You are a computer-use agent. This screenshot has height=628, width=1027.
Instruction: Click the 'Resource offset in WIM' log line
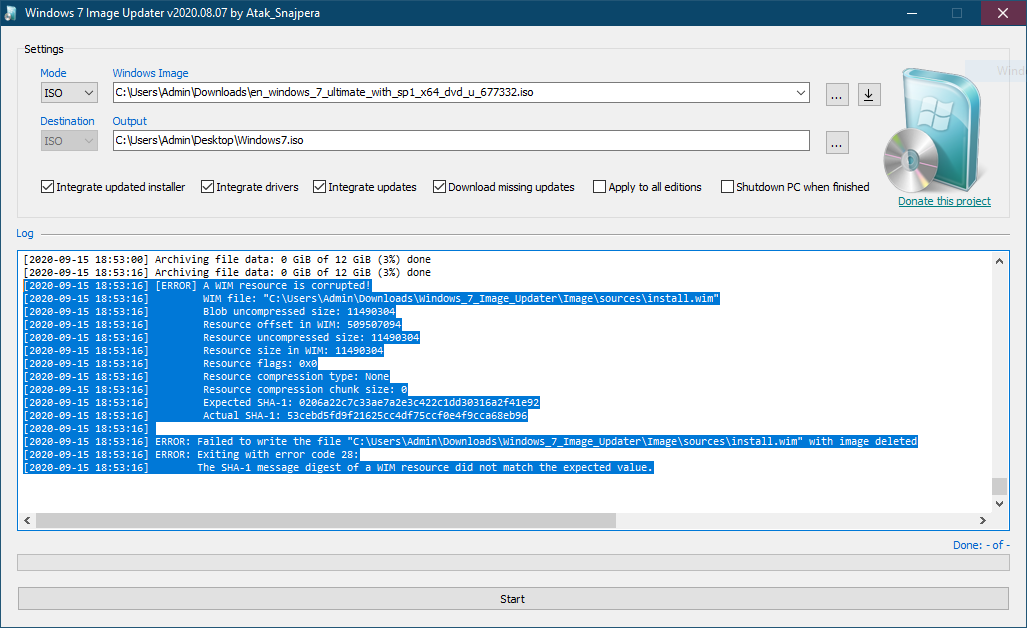tap(212, 325)
